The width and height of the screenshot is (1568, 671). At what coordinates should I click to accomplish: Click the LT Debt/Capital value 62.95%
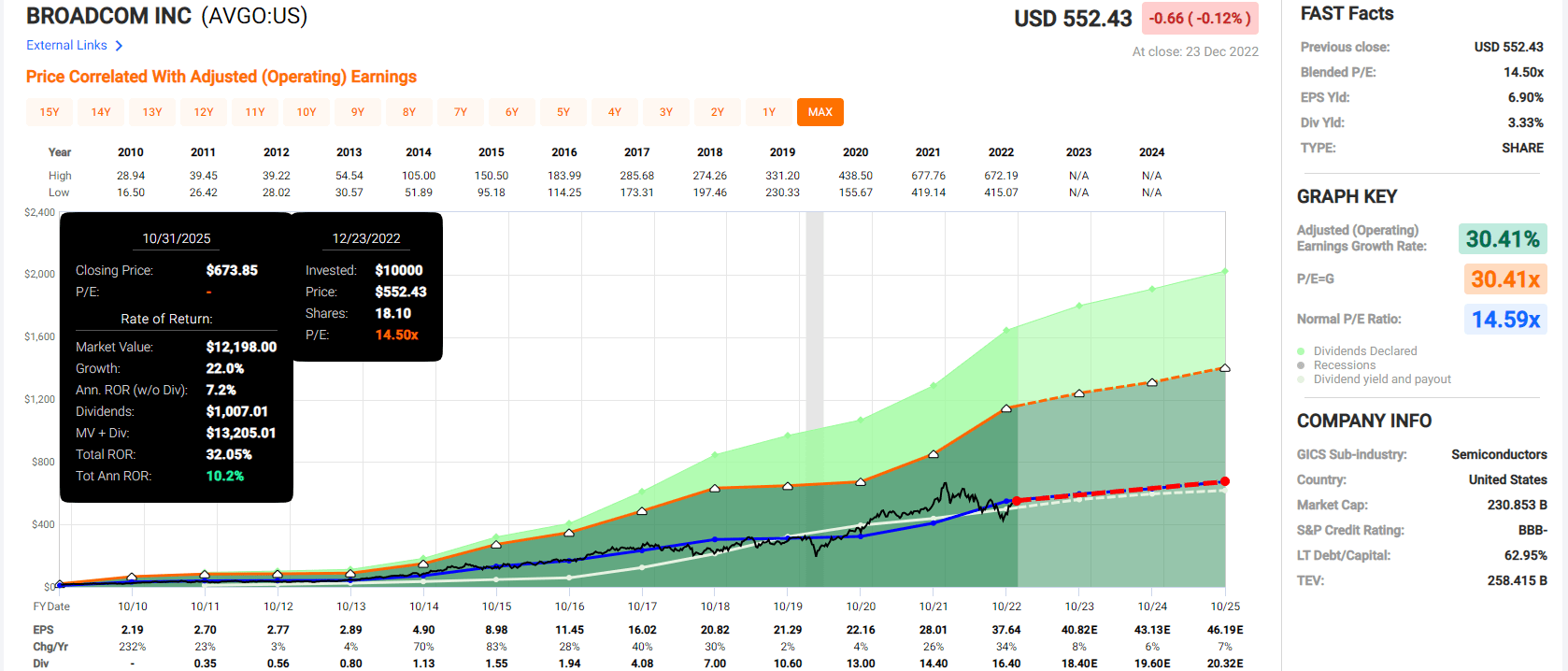pyautogui.click(x=1525, y=555)
